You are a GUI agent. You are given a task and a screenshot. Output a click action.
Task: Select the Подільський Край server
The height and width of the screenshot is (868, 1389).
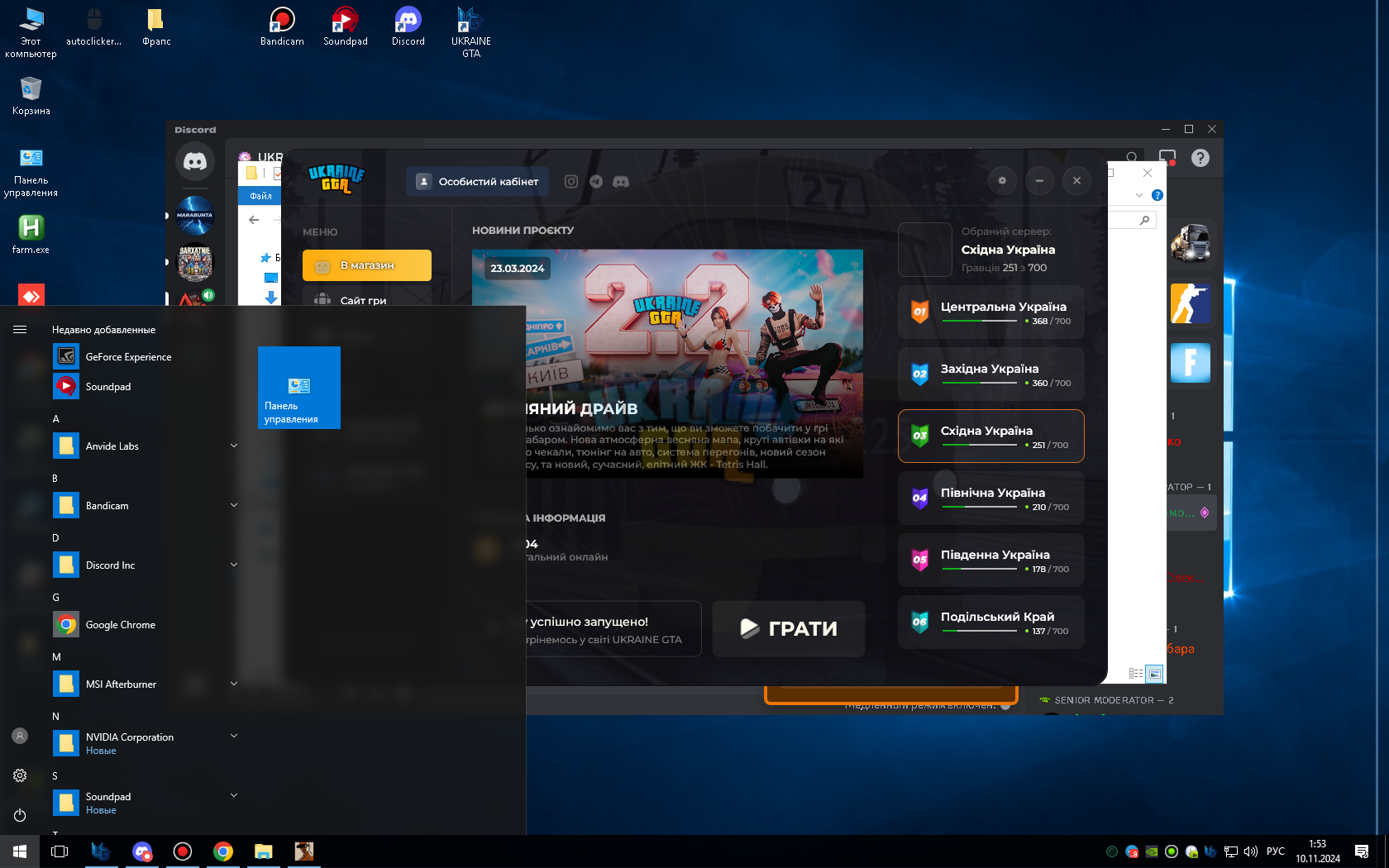(x=991, y=622)
